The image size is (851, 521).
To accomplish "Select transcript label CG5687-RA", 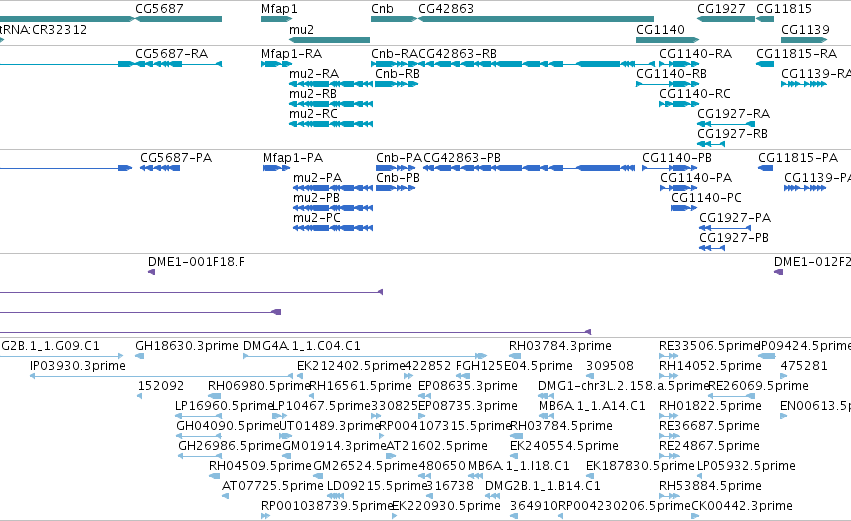I will coord(172,54).
